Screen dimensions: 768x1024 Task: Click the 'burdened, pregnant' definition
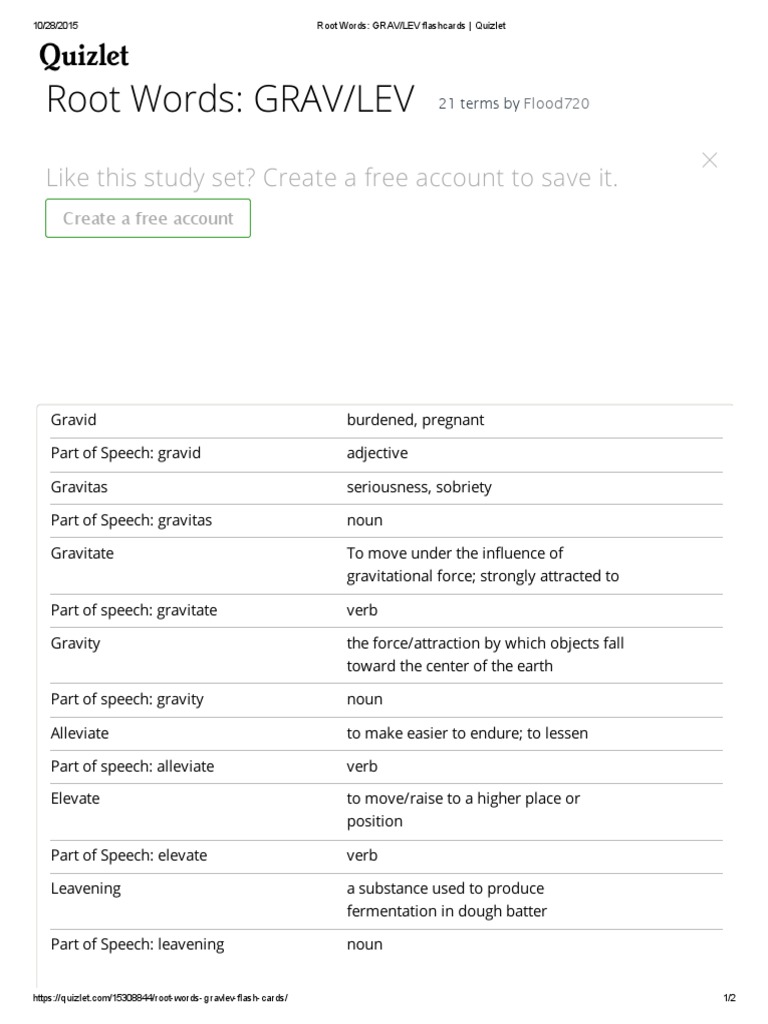415,420
